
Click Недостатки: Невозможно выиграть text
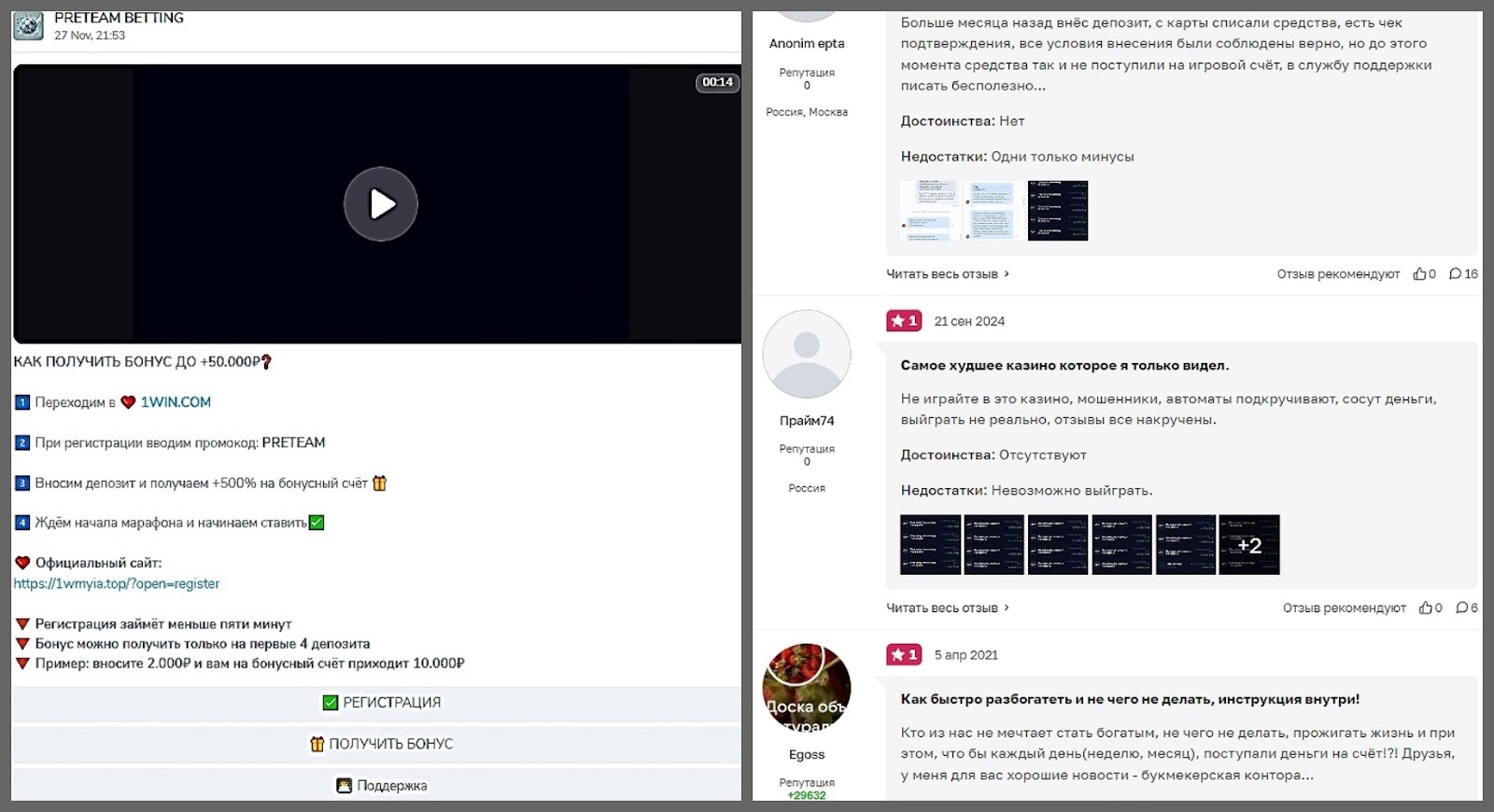[1026, 491]
